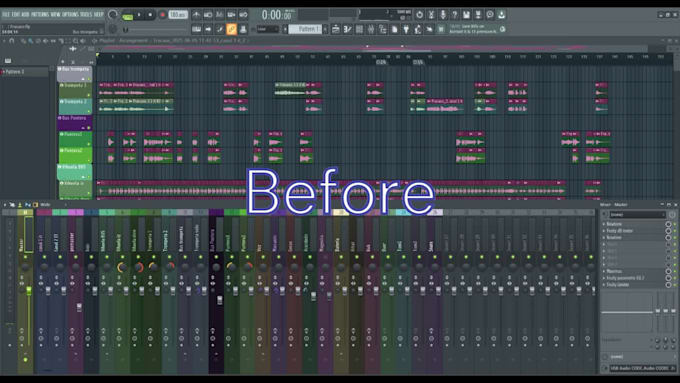Select the zoom tool in Playlist toolbar
680x383 pixels.
(75, 41)
